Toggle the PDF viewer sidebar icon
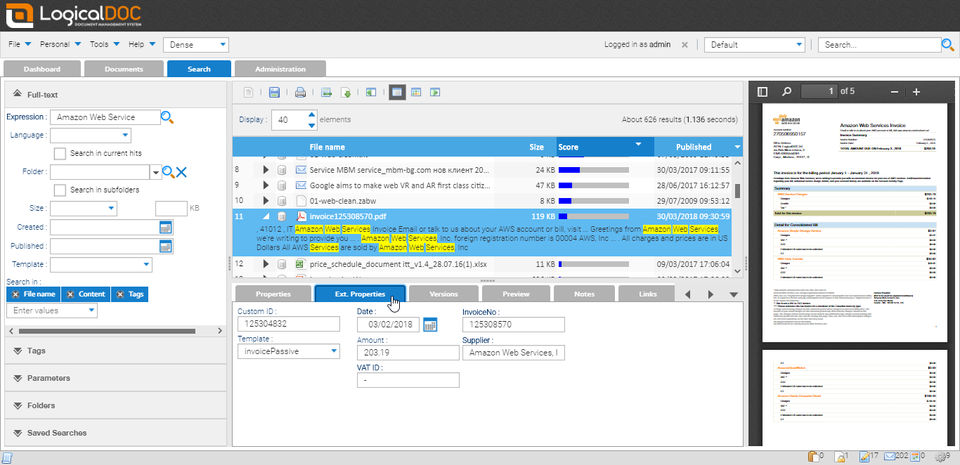The image size is (960, 465). pyautogui.click(x=762, y=92)
